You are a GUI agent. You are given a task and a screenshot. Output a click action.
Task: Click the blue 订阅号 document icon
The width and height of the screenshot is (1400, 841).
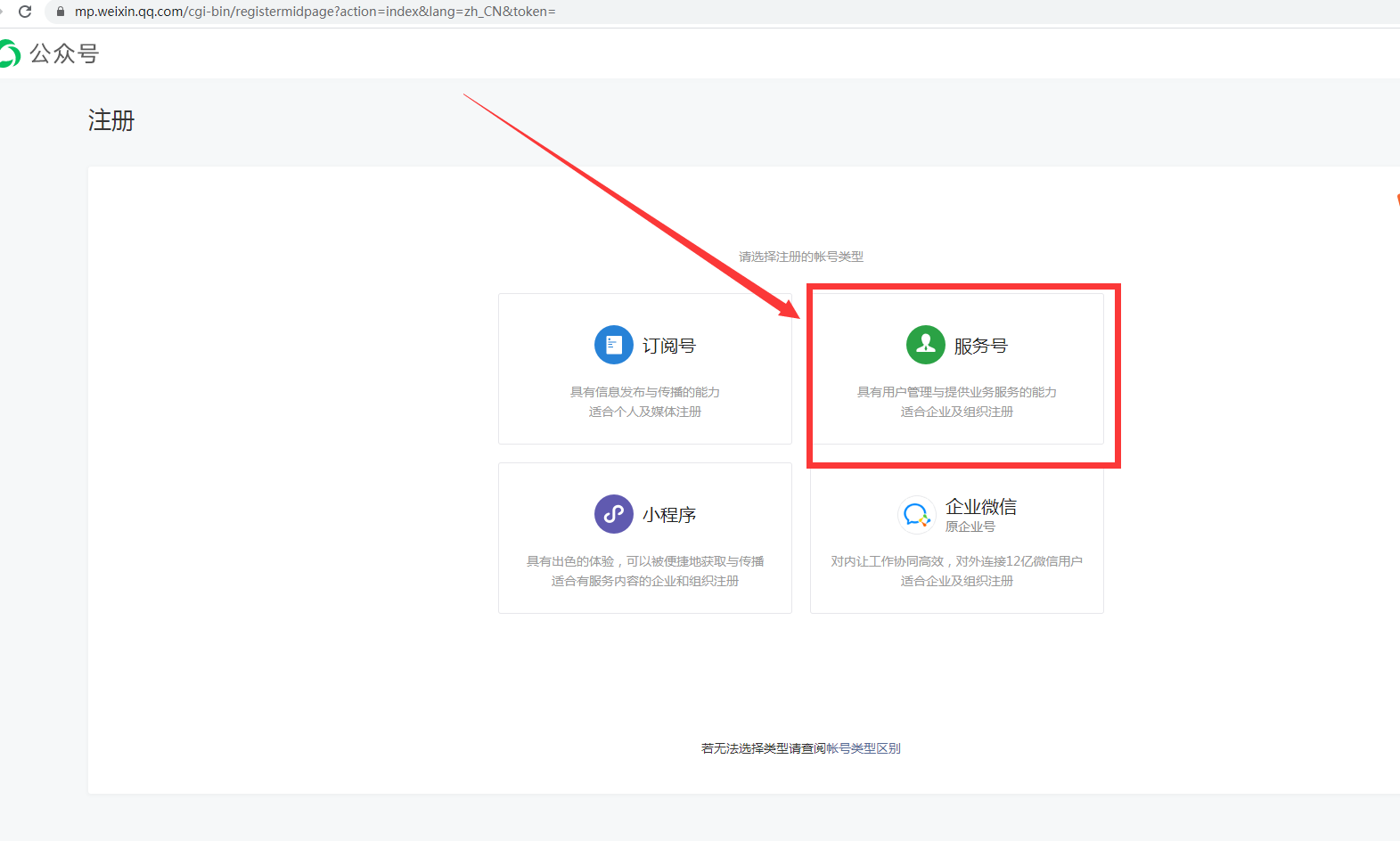pos(614,345)
